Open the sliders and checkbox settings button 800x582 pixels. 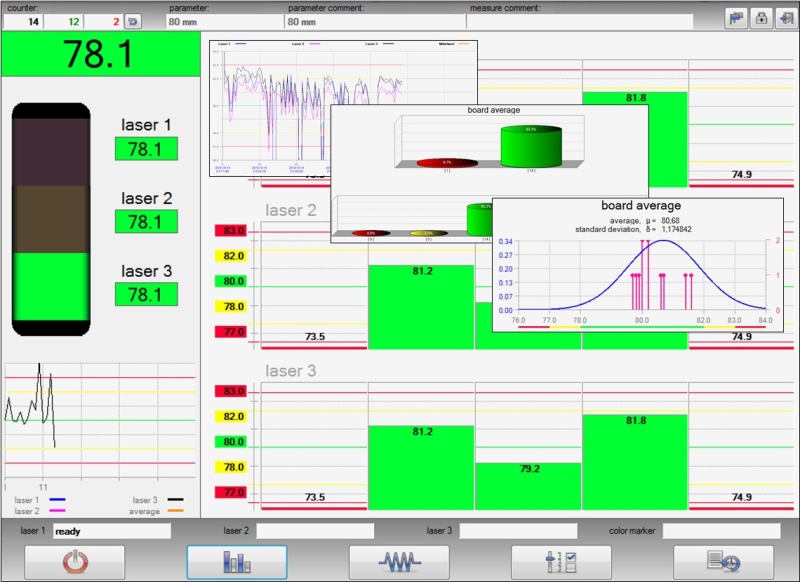coord(561,562)
